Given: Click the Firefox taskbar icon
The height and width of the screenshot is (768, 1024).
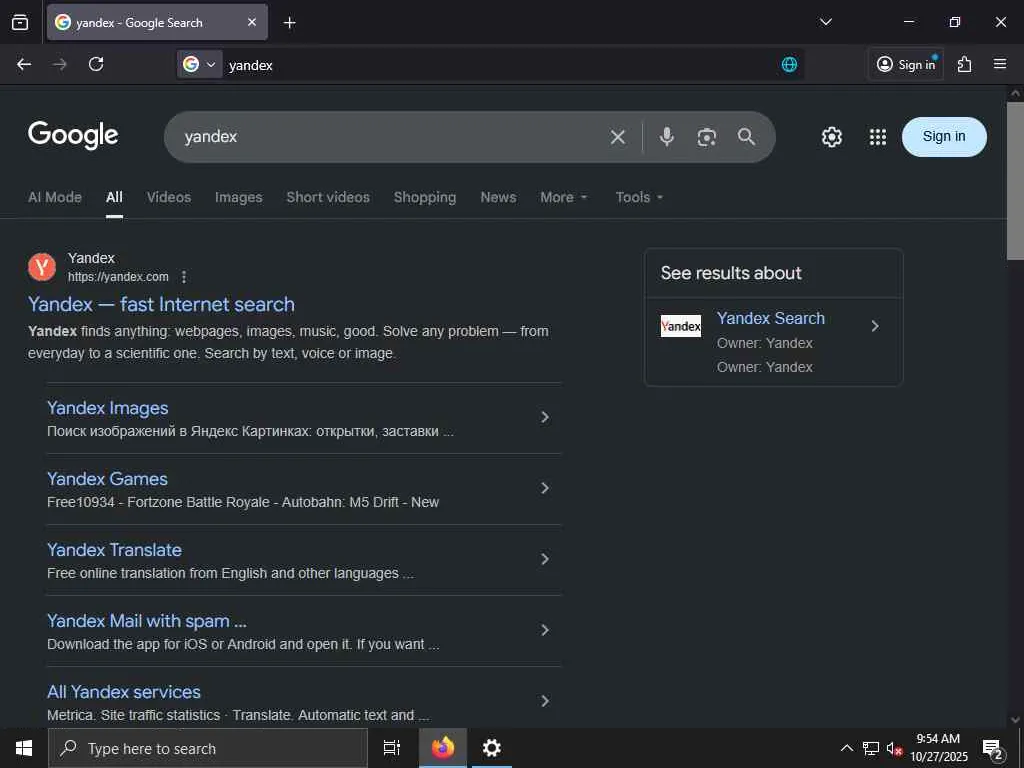Looking at the screenshot, I should click(x=442, y=748).
